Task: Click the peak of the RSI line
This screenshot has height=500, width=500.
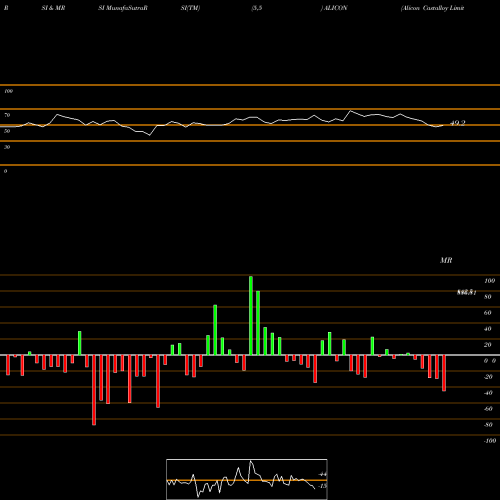Action: coord(350,110)
